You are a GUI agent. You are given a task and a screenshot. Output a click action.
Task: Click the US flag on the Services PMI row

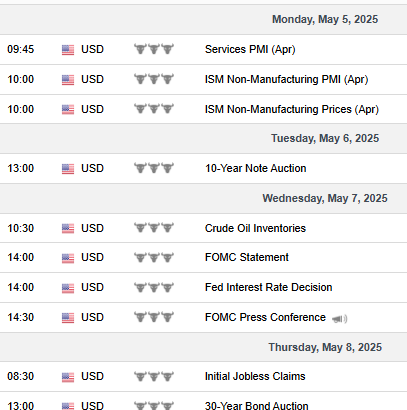tap(68, 50)
